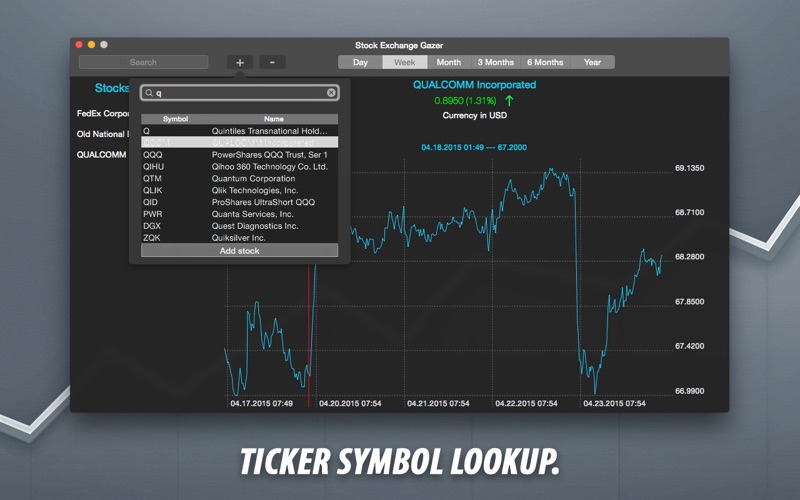Image resolution: width=800 pixels, height=500 pixels.
Task: Click the 0.8950 (1.31%) change value
Action: coord(465,101)
